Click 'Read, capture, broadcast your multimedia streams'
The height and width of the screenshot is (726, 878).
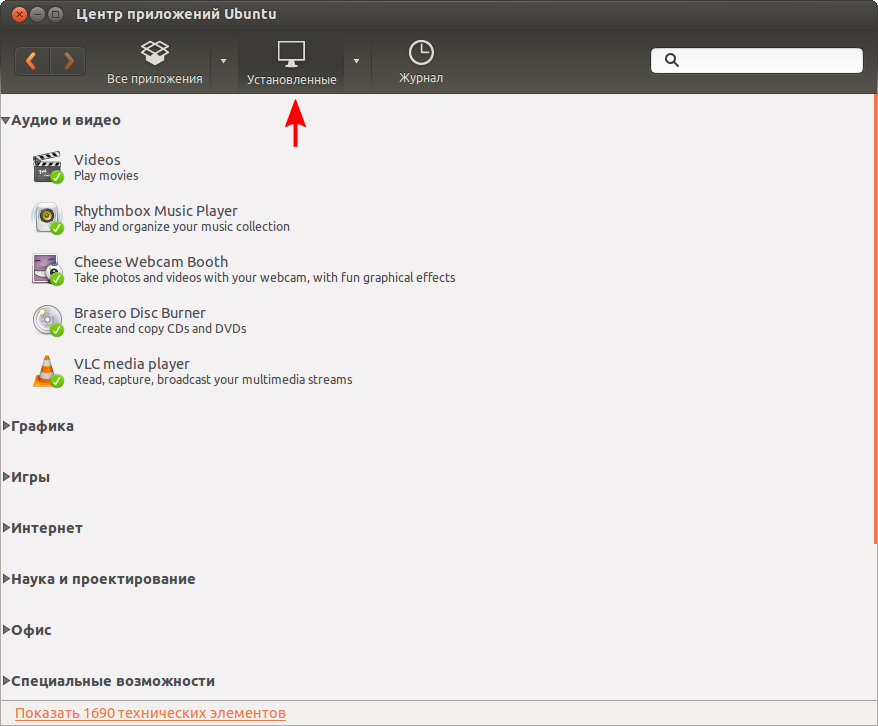tap(213, 380)
